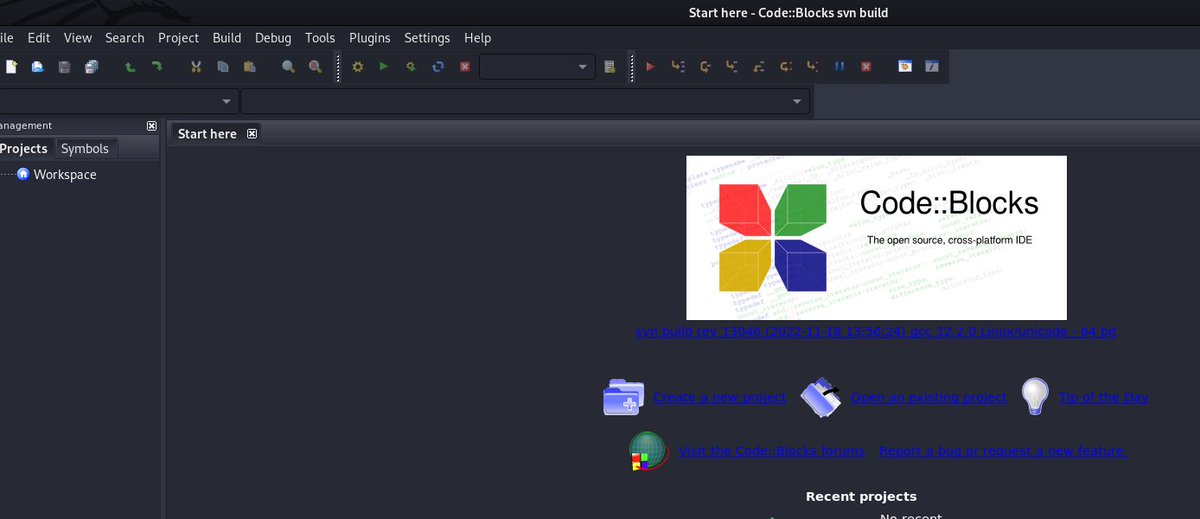Screen dimensions: 1200x519
Task: Click the Show select target dialog icon
Action: click(x=609, y=67)
